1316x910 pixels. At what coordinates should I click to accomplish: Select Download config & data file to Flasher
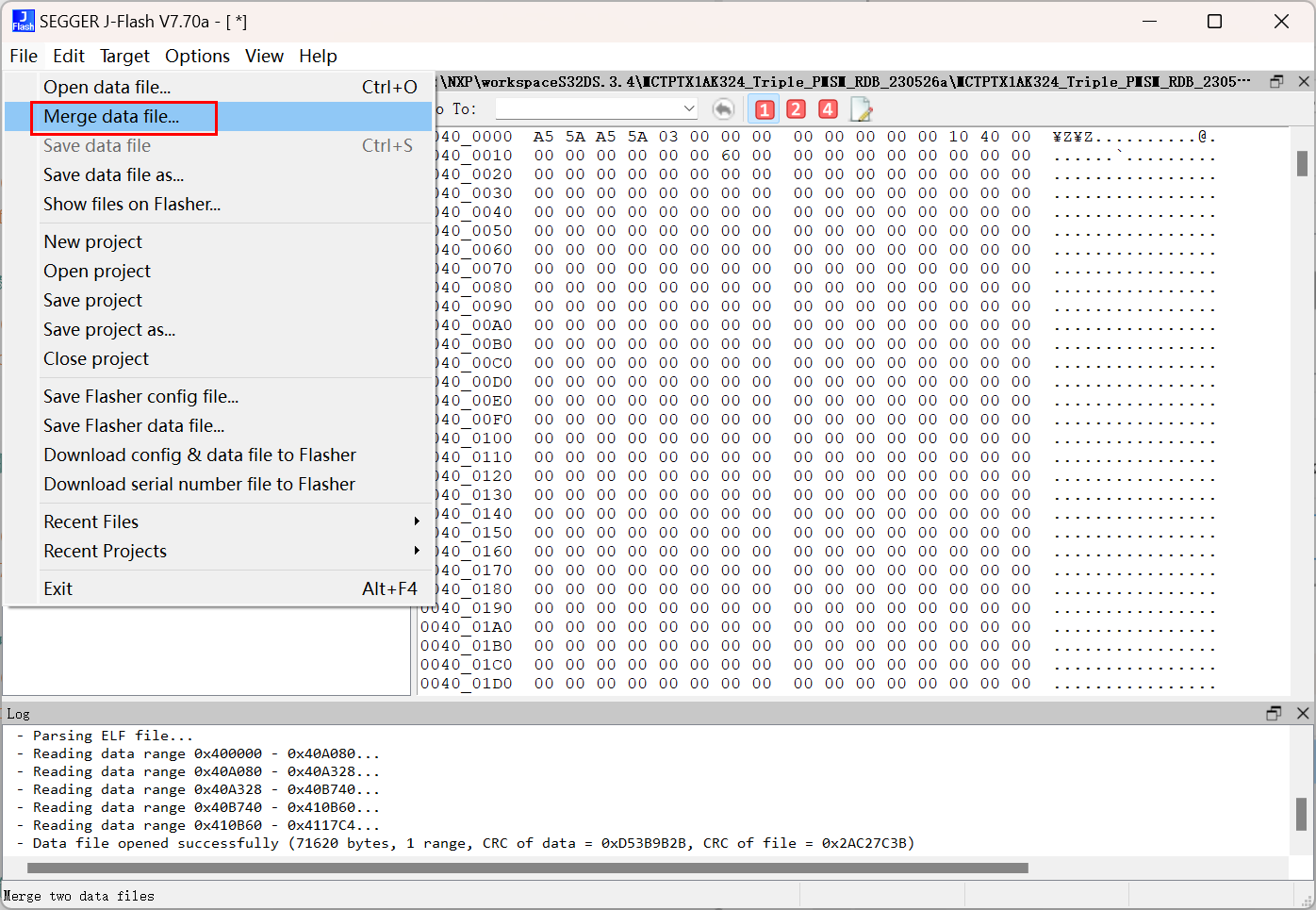(219, 455)
